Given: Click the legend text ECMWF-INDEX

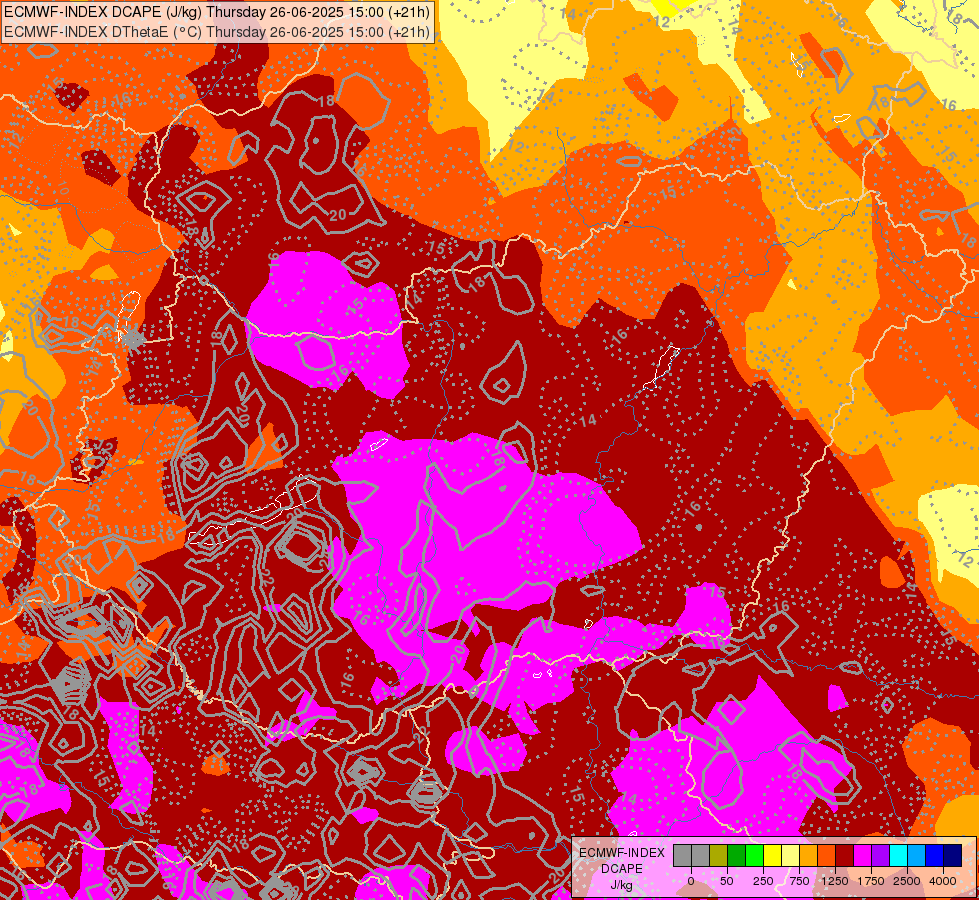Looking at the screenshot, I should pyautogui.click(x=622, y=853).
